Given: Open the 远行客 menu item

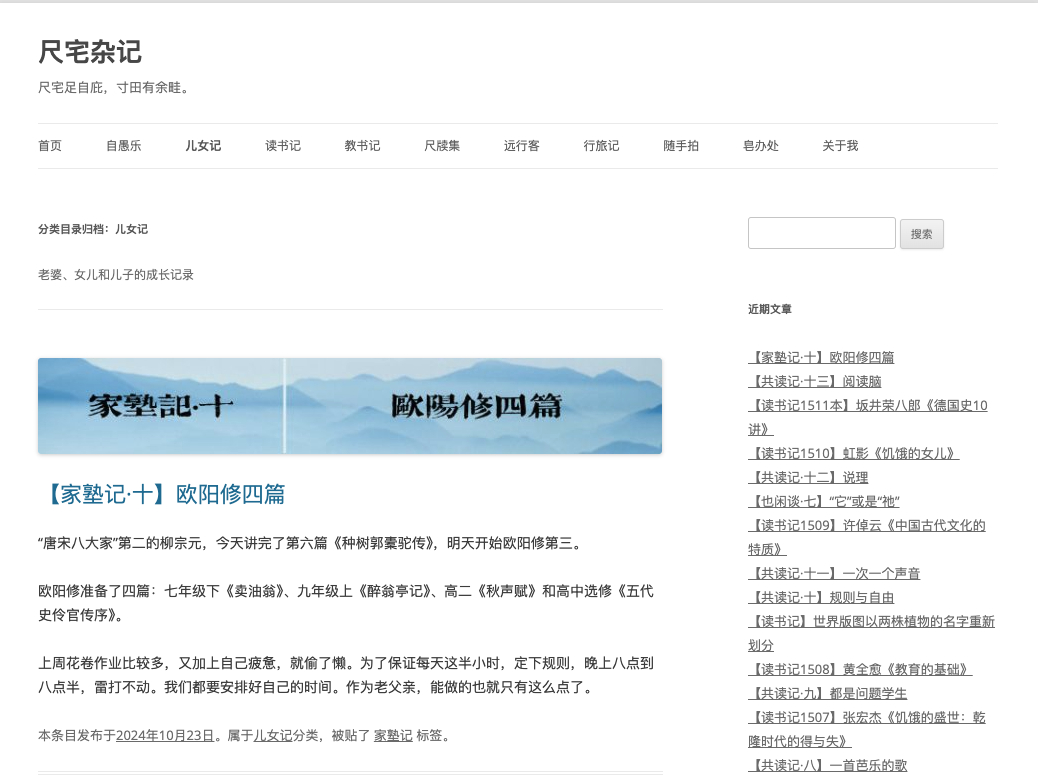Looking at the screenshot, I should click(522, 146).
